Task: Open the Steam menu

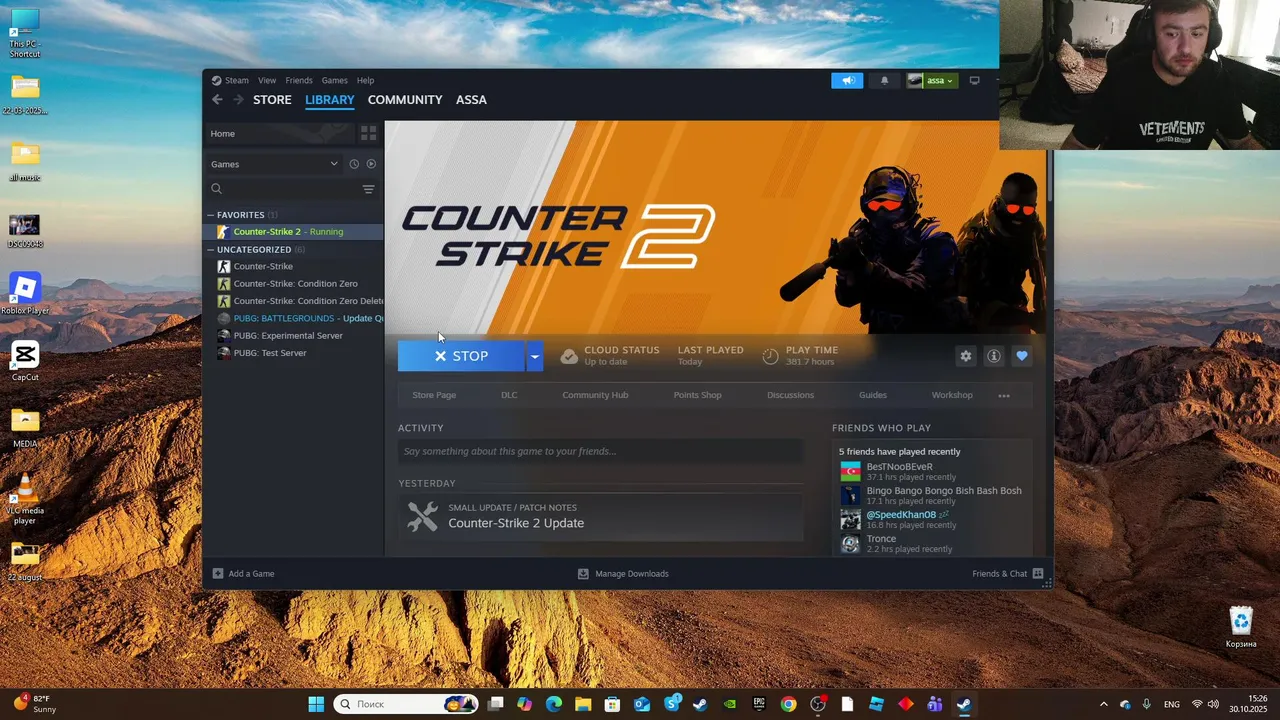Action: coord(231,80)
